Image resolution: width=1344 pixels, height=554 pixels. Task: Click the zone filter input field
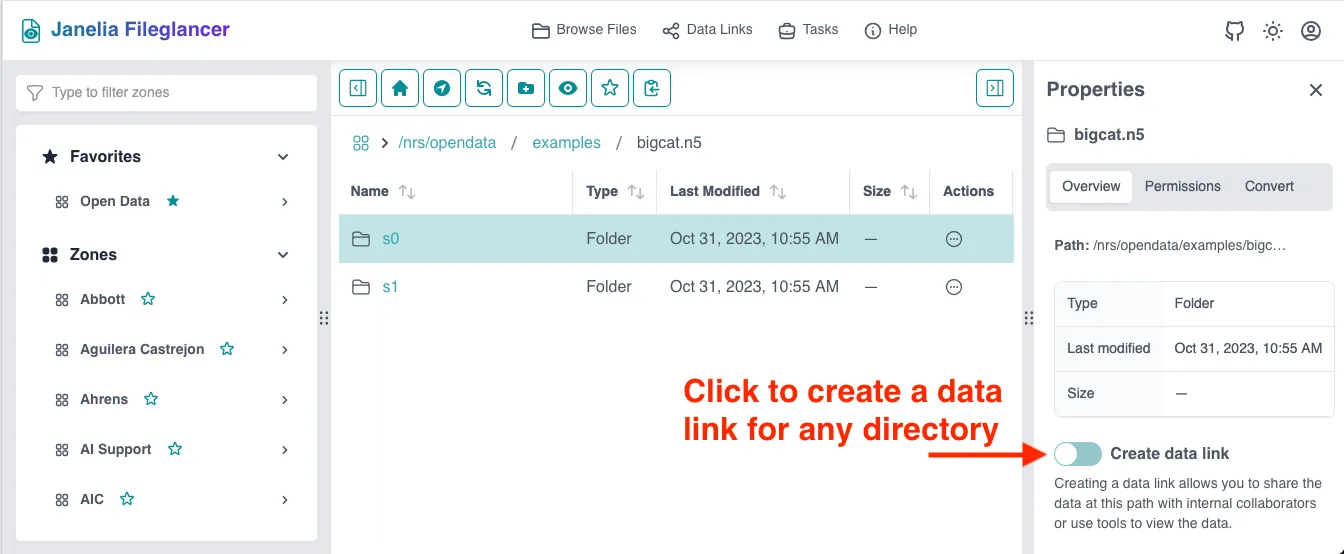point(166,93)
